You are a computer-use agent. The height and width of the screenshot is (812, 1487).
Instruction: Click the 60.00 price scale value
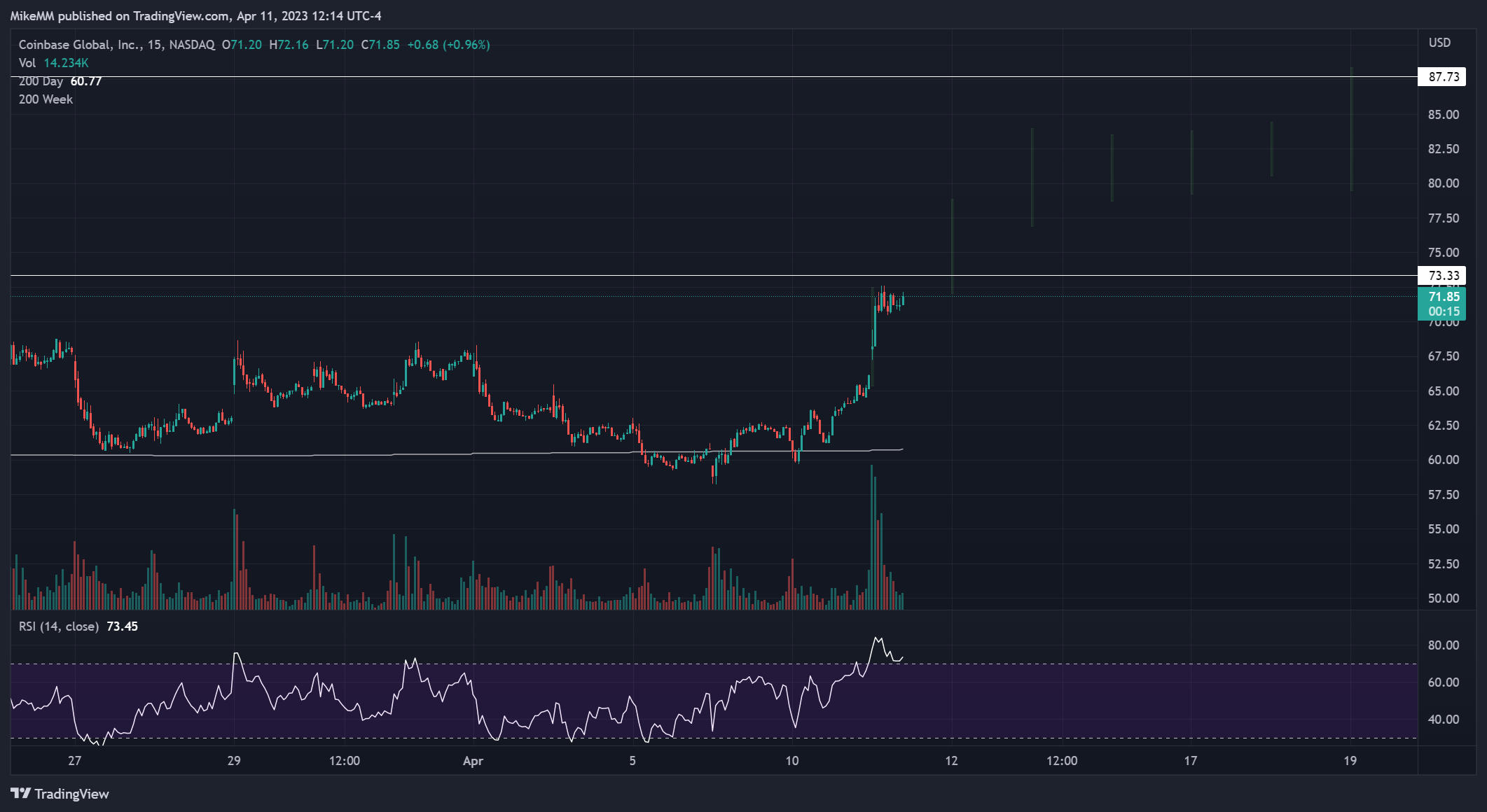[x=1444, y=460]
